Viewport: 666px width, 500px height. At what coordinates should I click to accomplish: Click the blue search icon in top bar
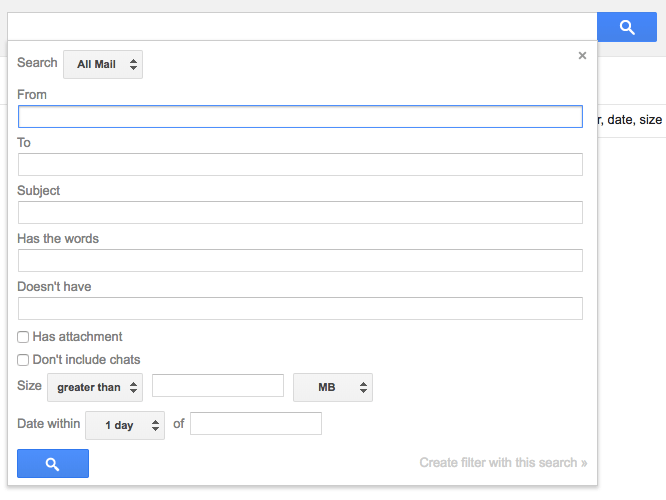point(627,27)
